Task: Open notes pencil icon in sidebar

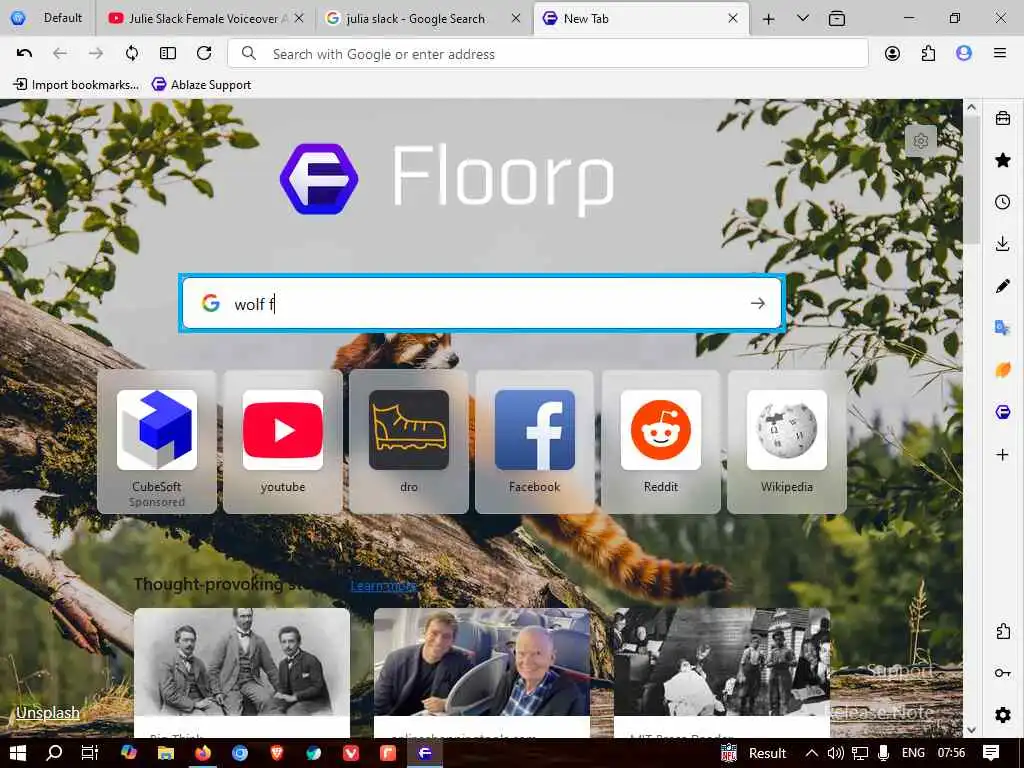Action: point(1002,286)
